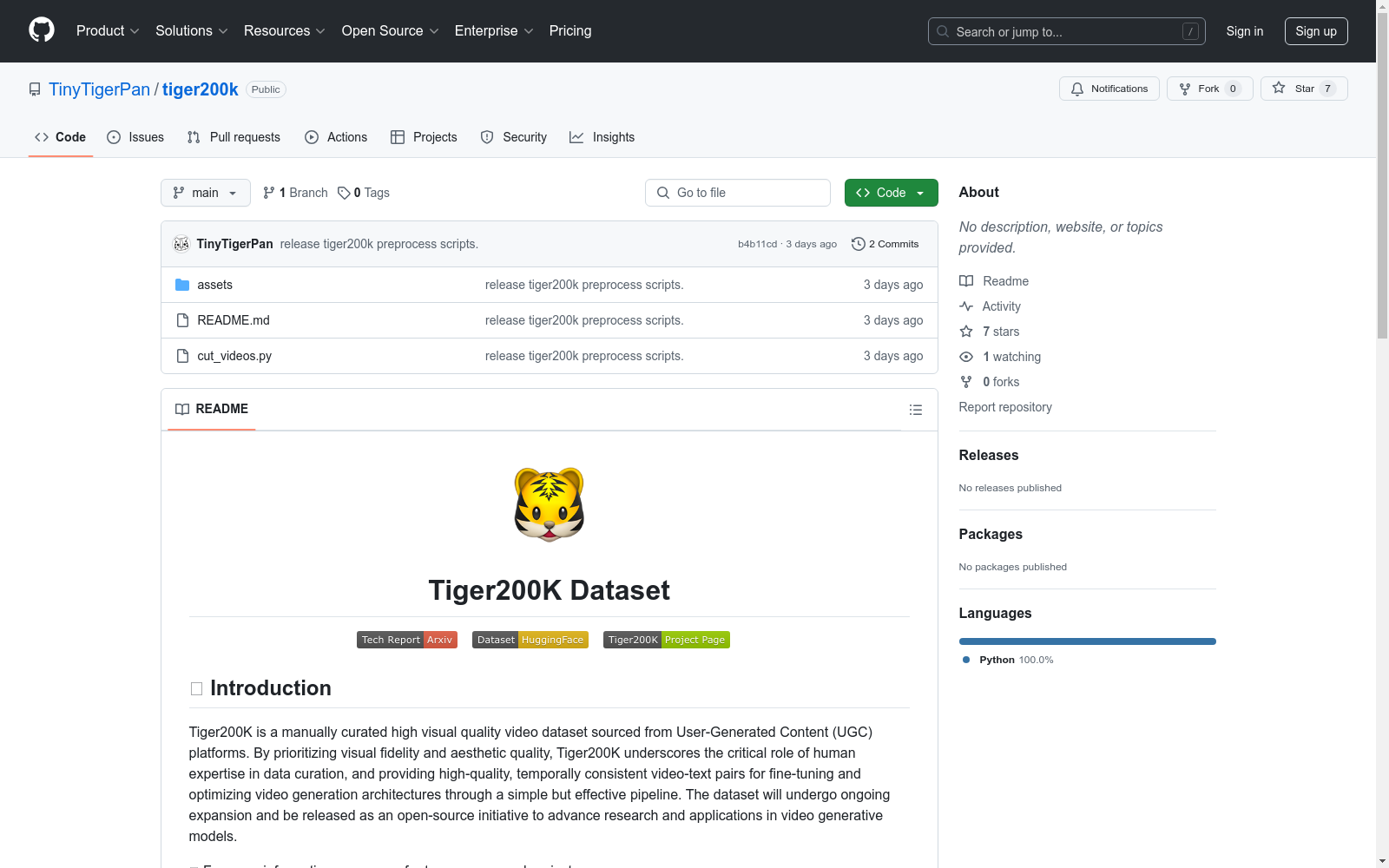Click the GitHub home logo
Viewport: 1389px width, 868px height.
(x=41, y=30)
